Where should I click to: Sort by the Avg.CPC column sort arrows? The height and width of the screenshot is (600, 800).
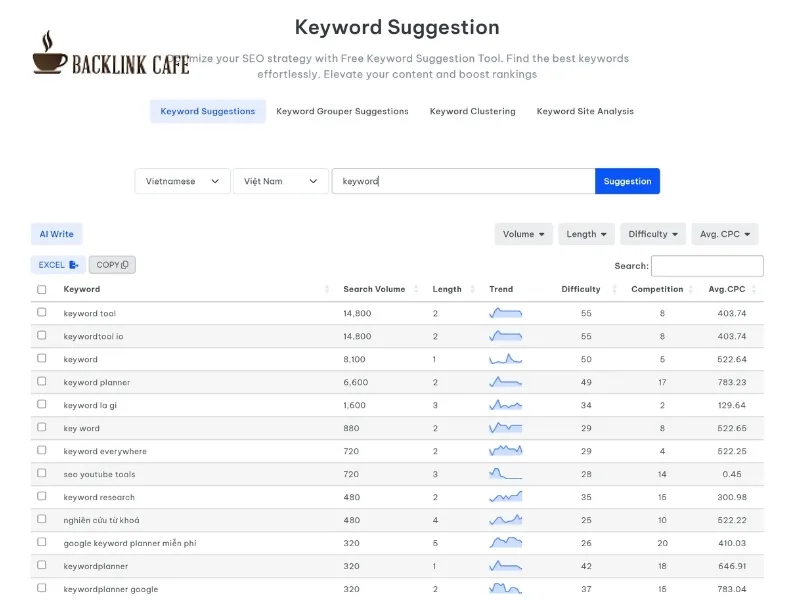754,289
